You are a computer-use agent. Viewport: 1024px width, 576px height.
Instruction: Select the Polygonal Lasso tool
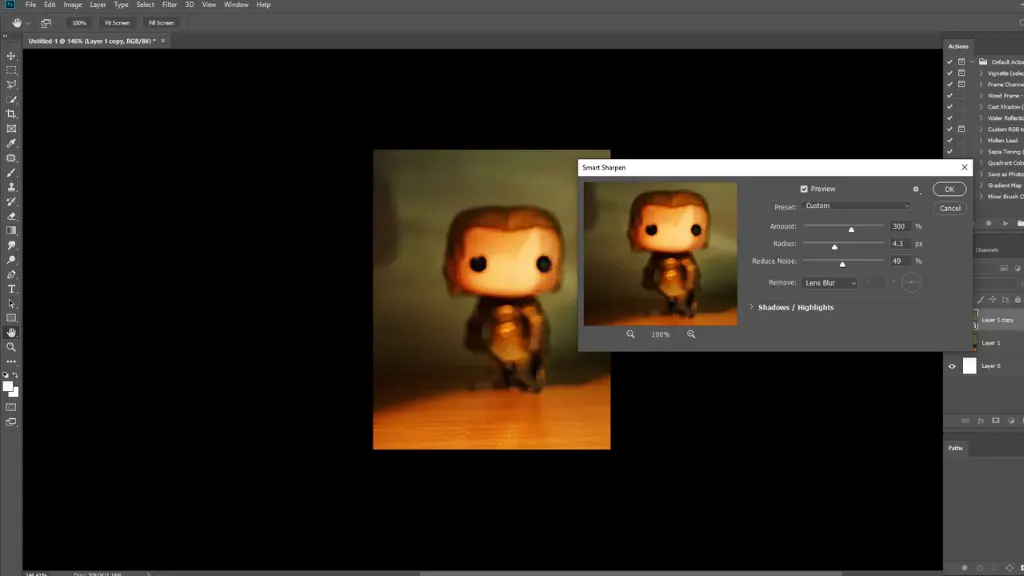coord(11,85)
